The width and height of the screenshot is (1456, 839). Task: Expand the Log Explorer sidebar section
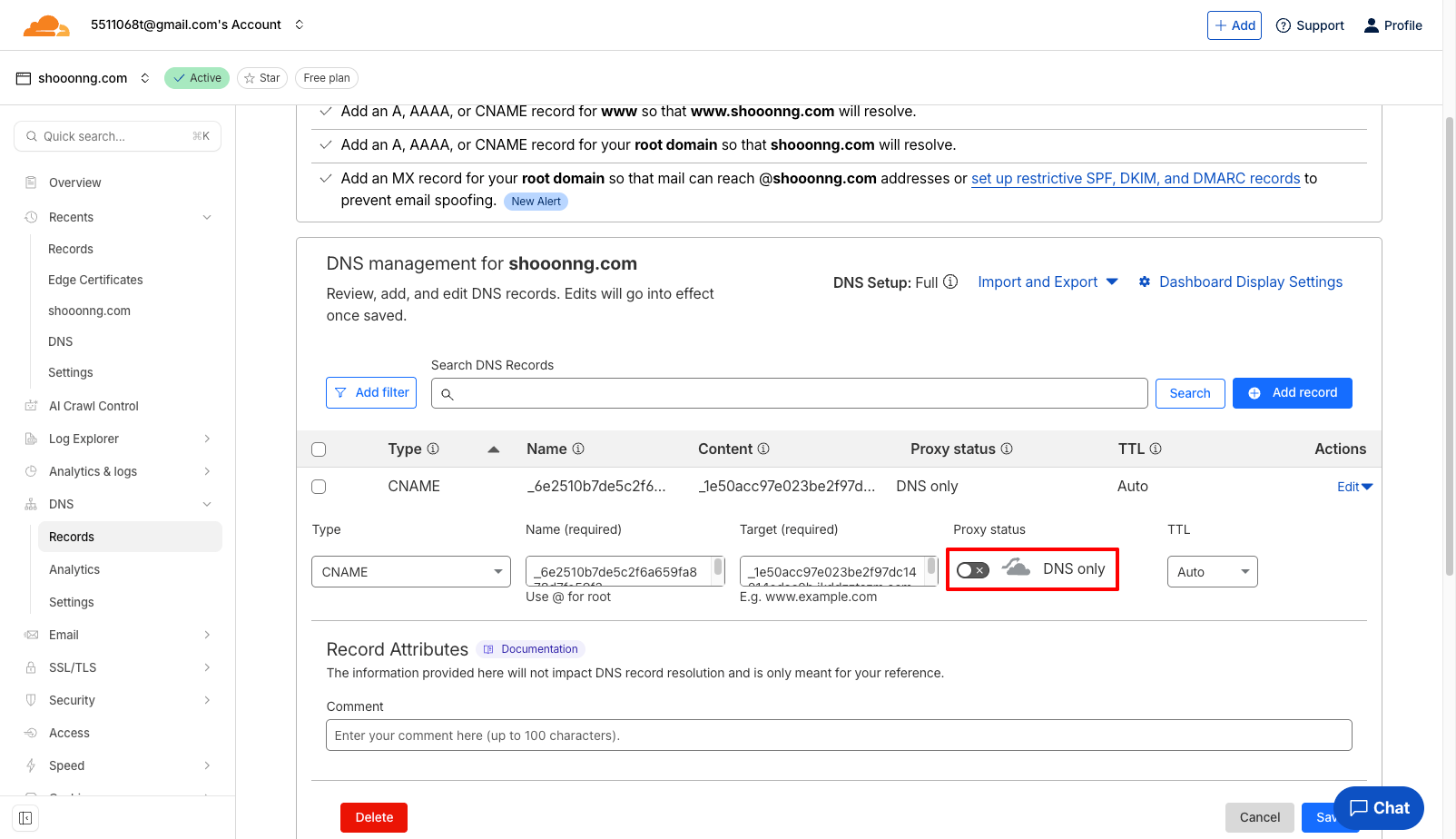(207, 439)
